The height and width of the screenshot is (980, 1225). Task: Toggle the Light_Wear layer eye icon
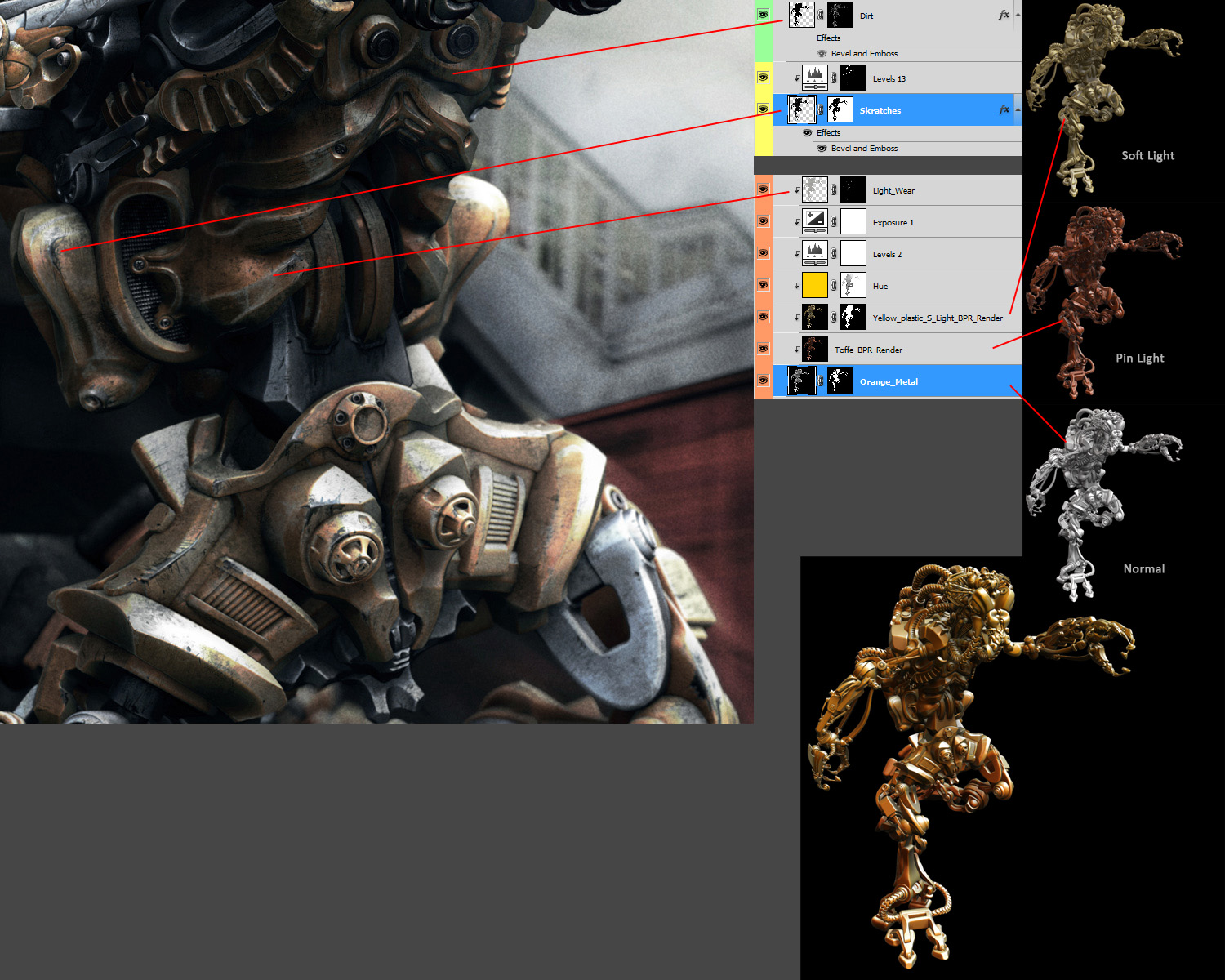(763, 189)
